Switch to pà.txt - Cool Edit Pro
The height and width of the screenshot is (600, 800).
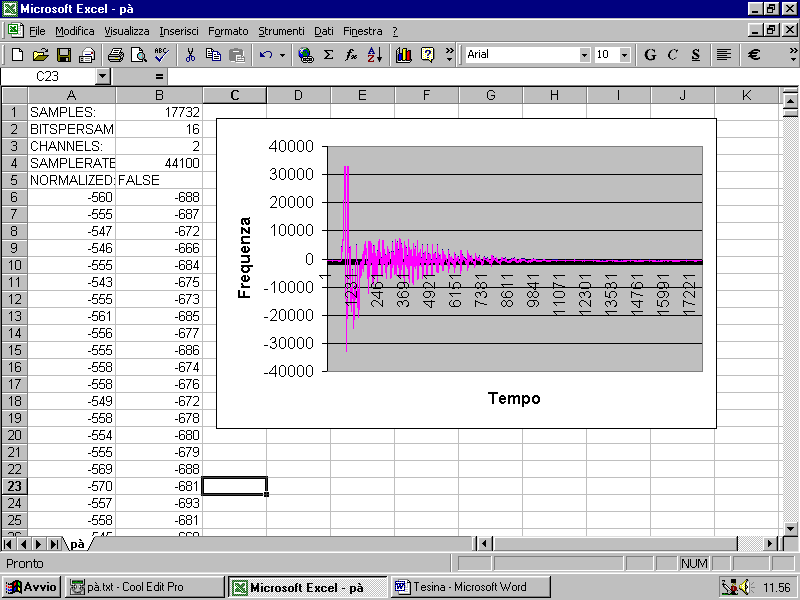tap(144, 587)
